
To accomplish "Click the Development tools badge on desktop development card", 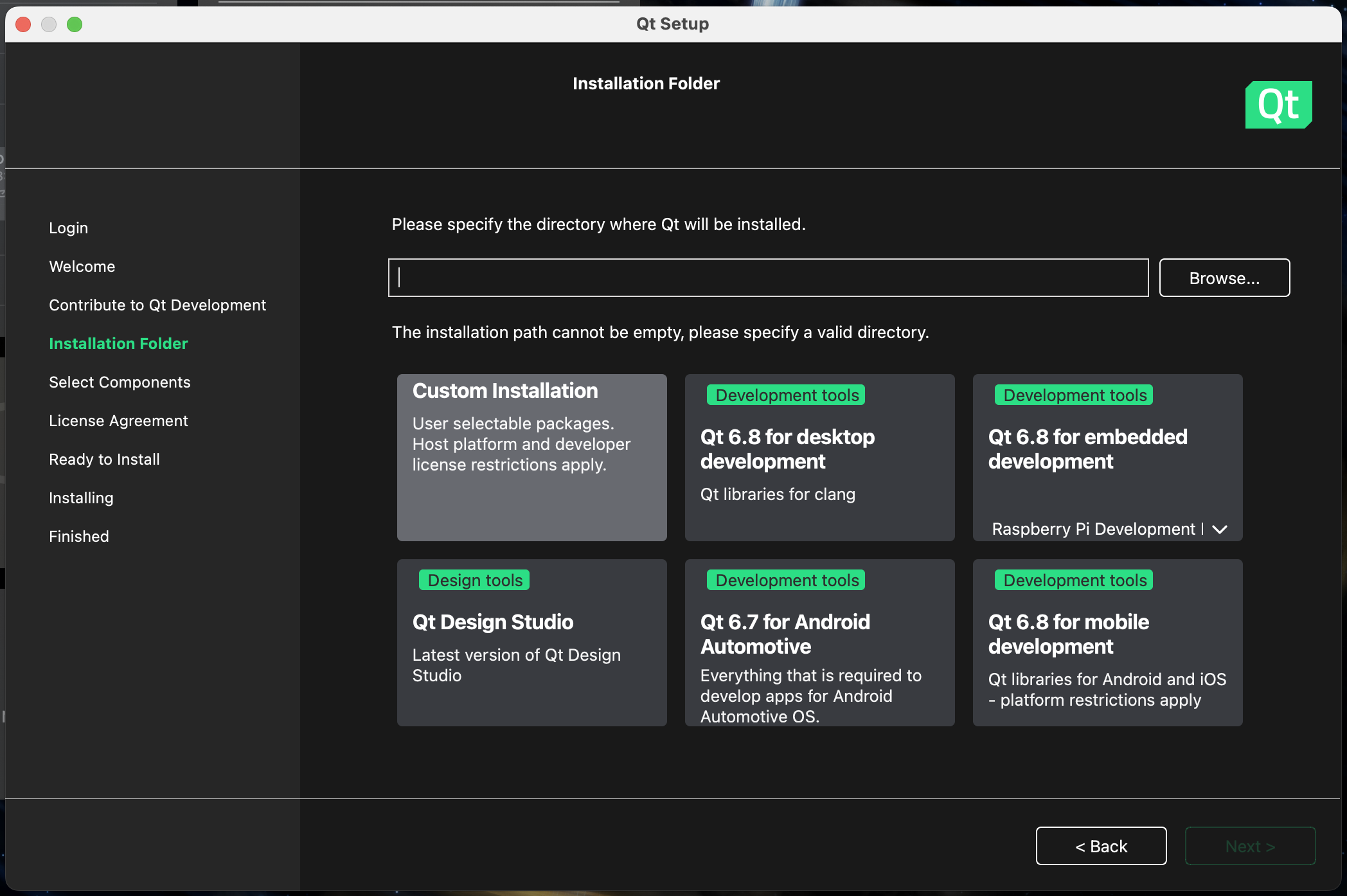I will tap(785, 395).
